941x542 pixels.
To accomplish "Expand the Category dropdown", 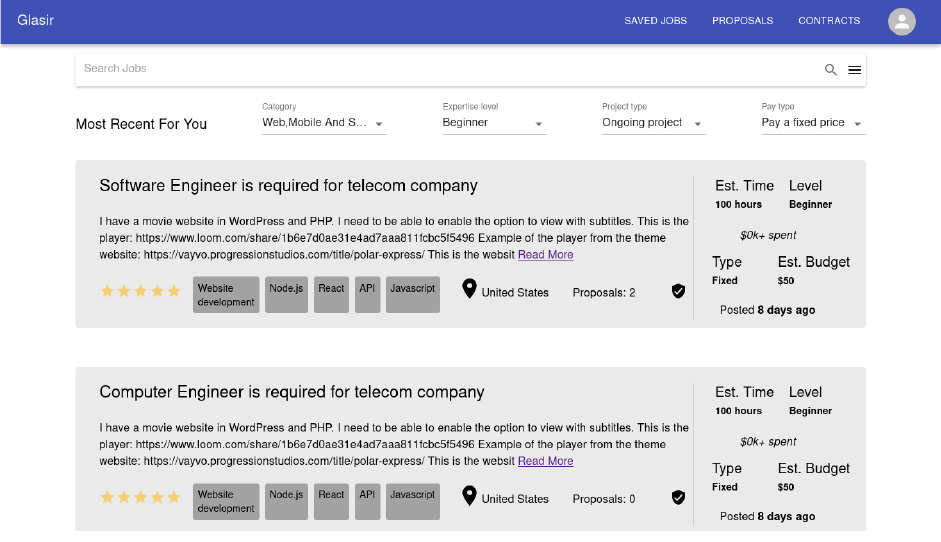I will click(x=324, y=123).
